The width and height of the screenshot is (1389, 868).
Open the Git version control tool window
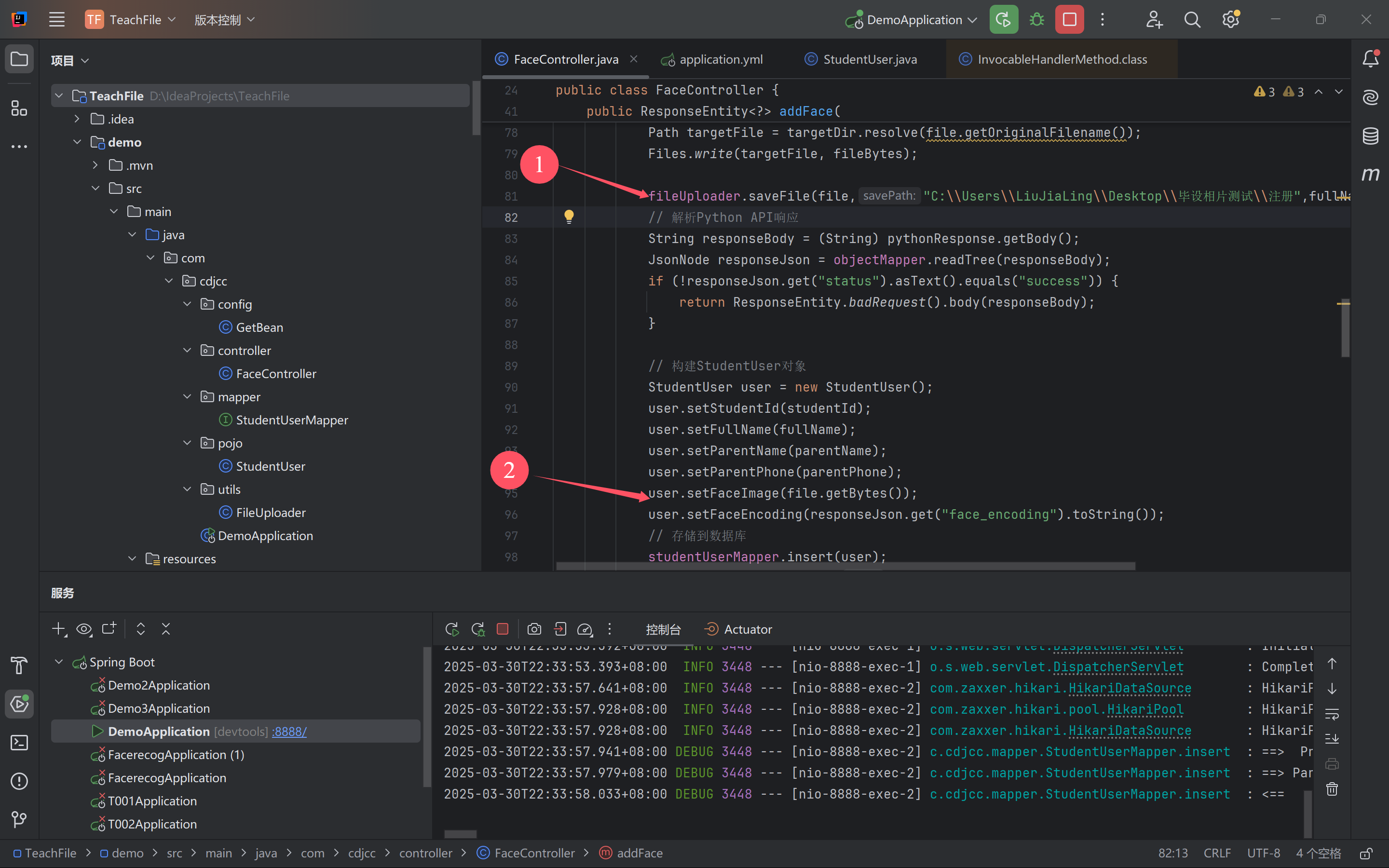pos(19,819)
